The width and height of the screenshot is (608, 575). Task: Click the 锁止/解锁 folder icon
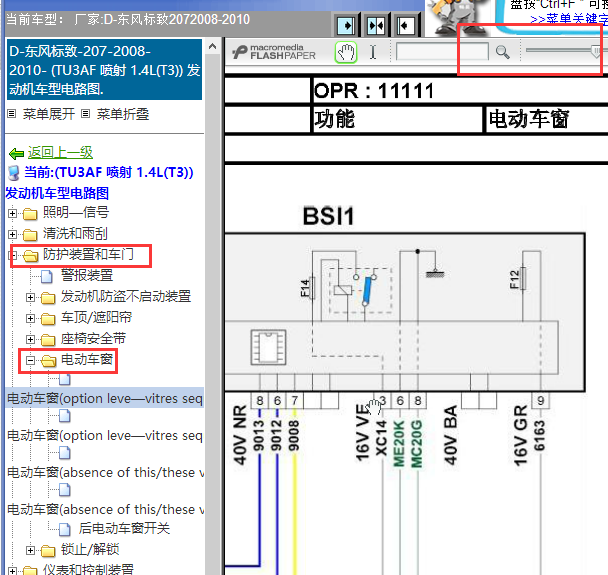coord(48,551)
